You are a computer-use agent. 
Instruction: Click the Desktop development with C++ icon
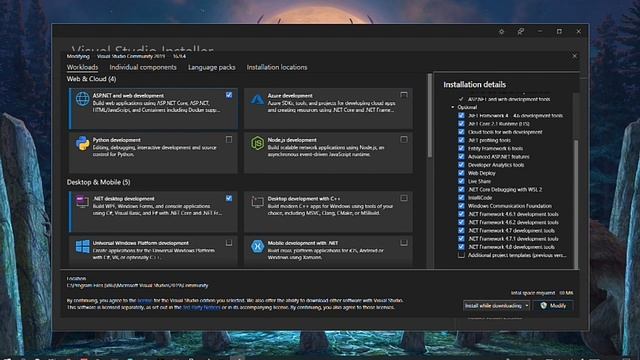click(x=258, y=202)
